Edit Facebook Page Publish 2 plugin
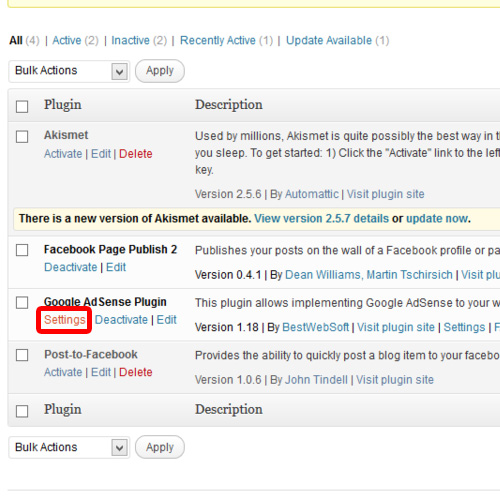The height and width of the screenshot is (500, 500). (x=116, y=267)
